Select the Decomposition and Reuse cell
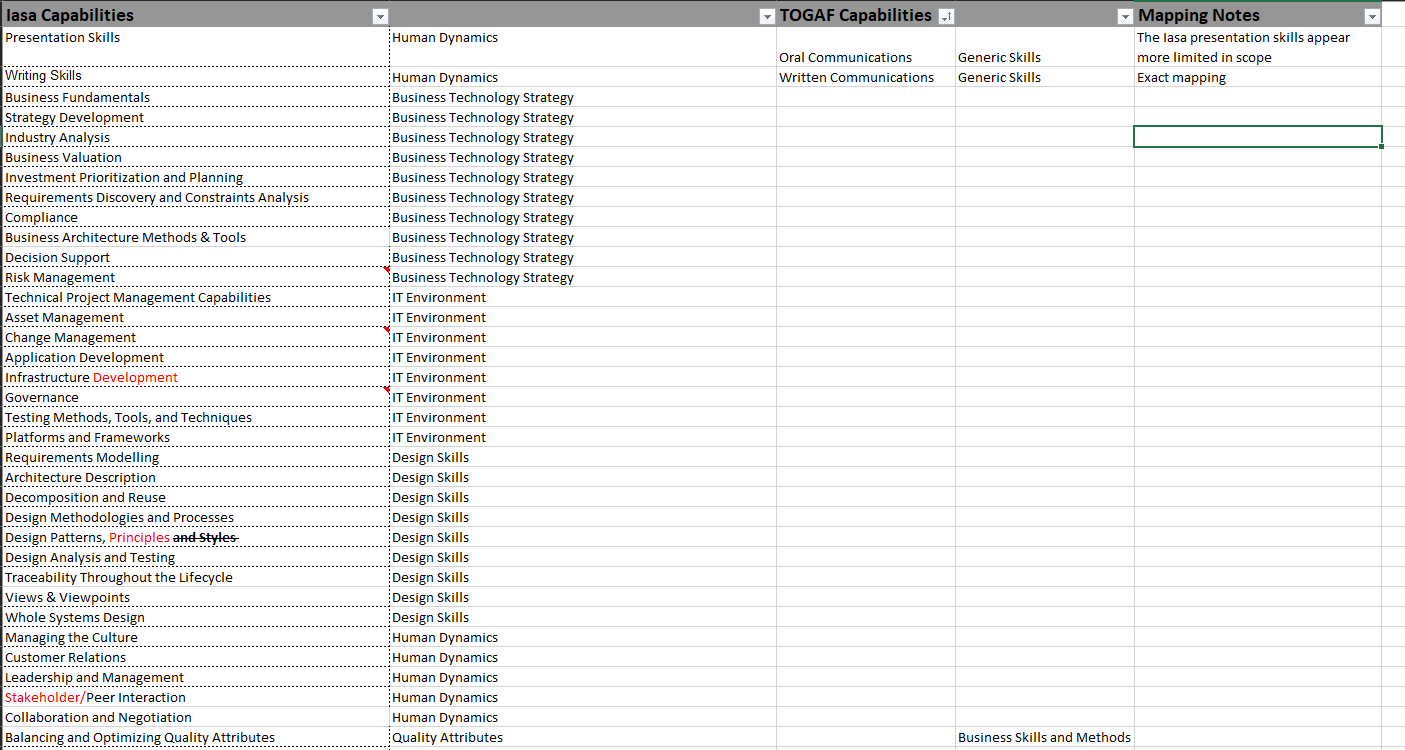 click(195, 497)
